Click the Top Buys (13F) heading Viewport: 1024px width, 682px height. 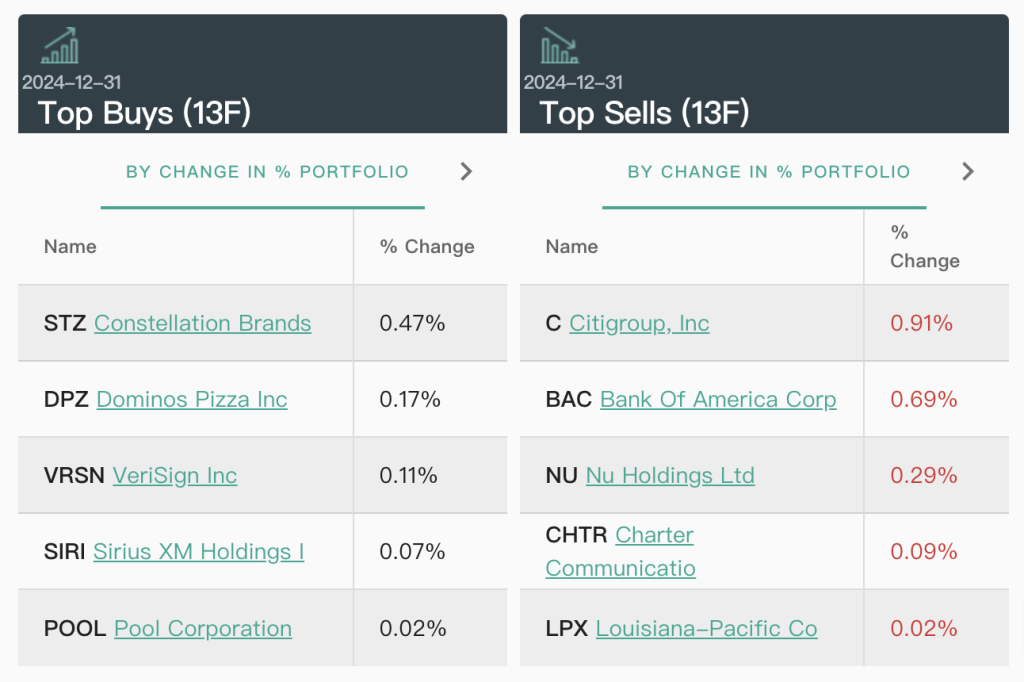pyautogui.click(x=144, y=113)
